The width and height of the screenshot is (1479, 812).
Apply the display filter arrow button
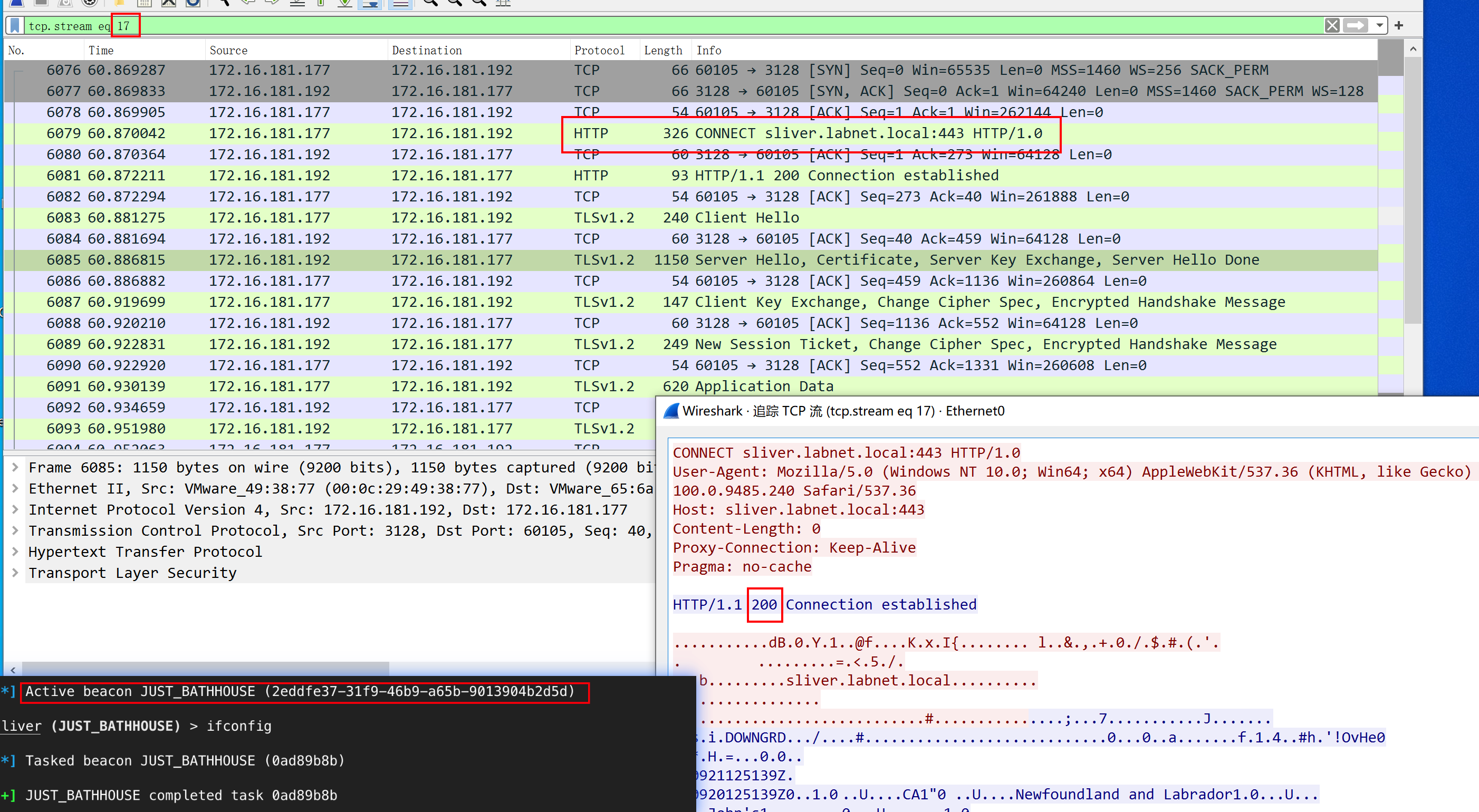pyautogui.click(x=1355, y=26)
